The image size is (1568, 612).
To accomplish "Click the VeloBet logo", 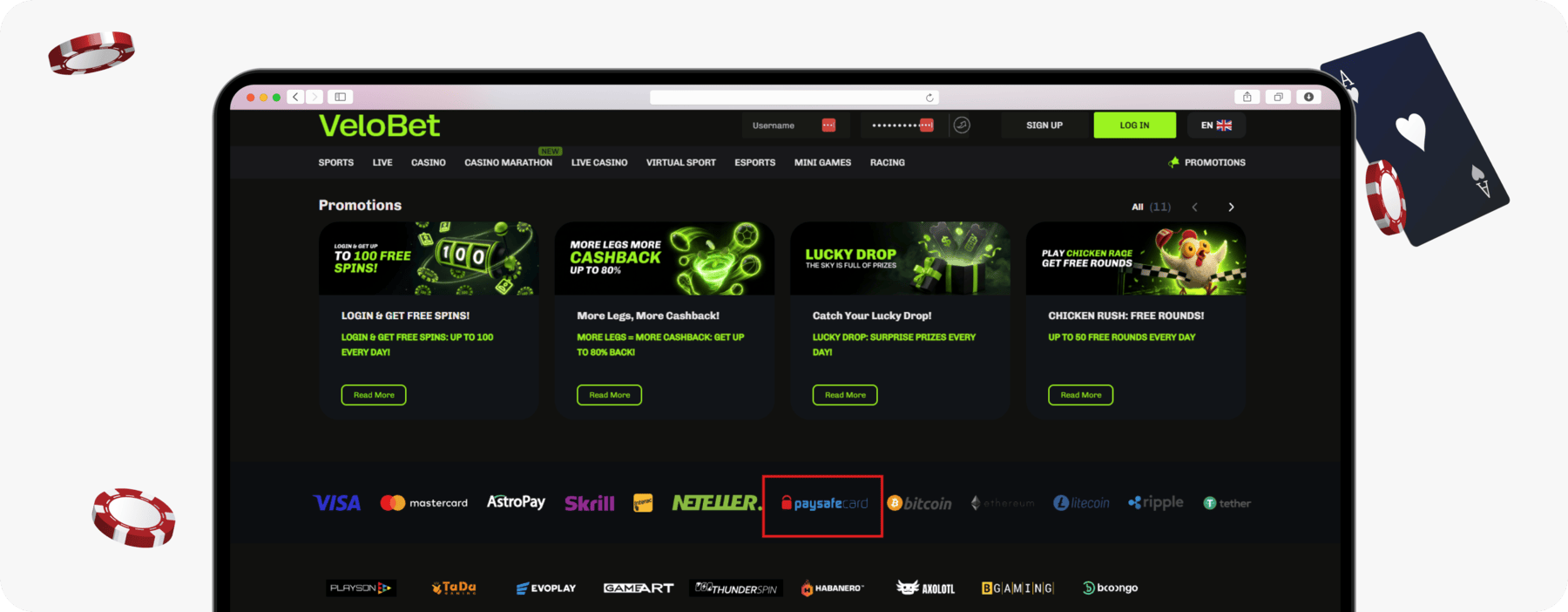I will (x=379, y=126).
